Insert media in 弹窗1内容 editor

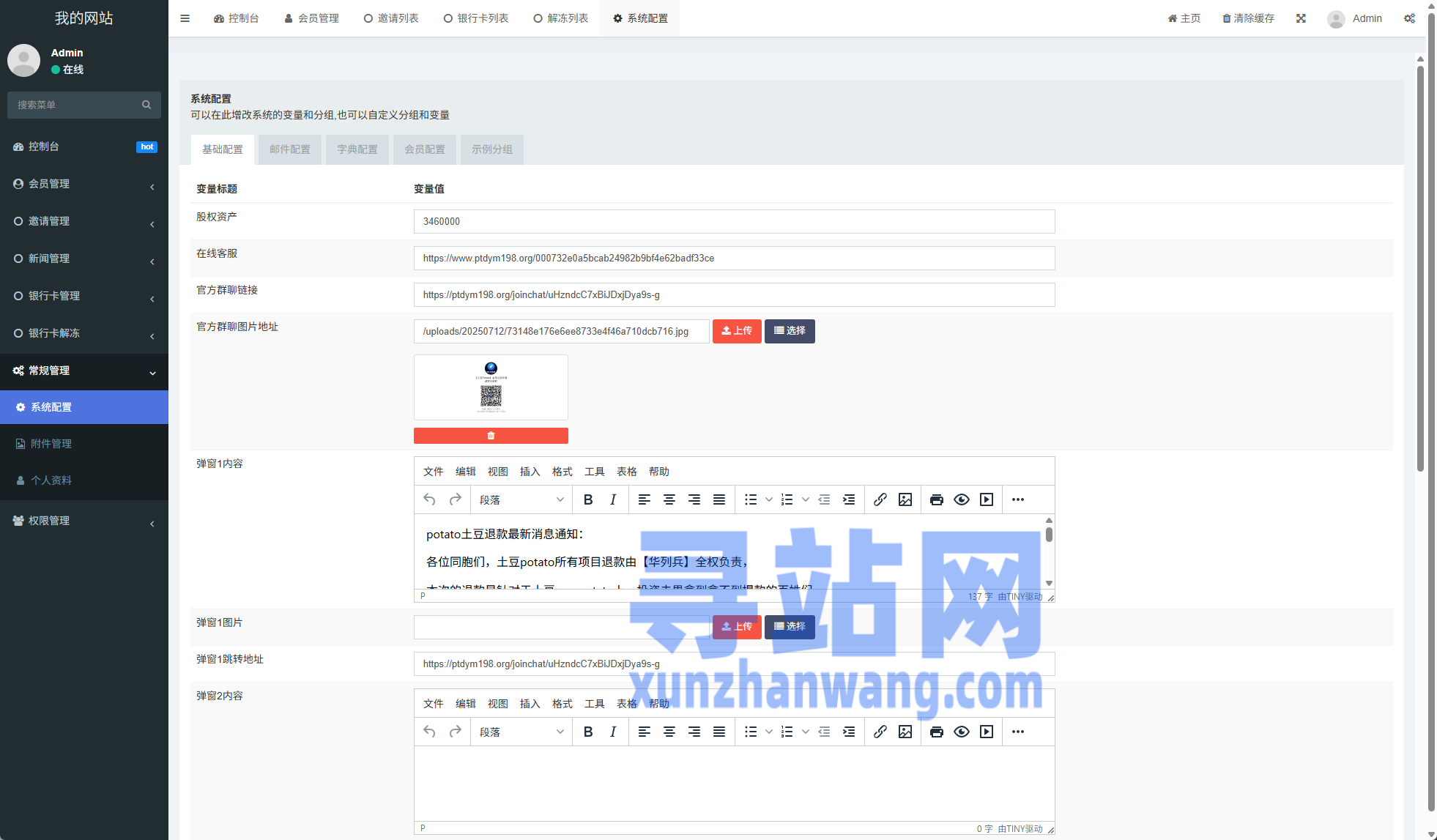click(x=987, y=499)
